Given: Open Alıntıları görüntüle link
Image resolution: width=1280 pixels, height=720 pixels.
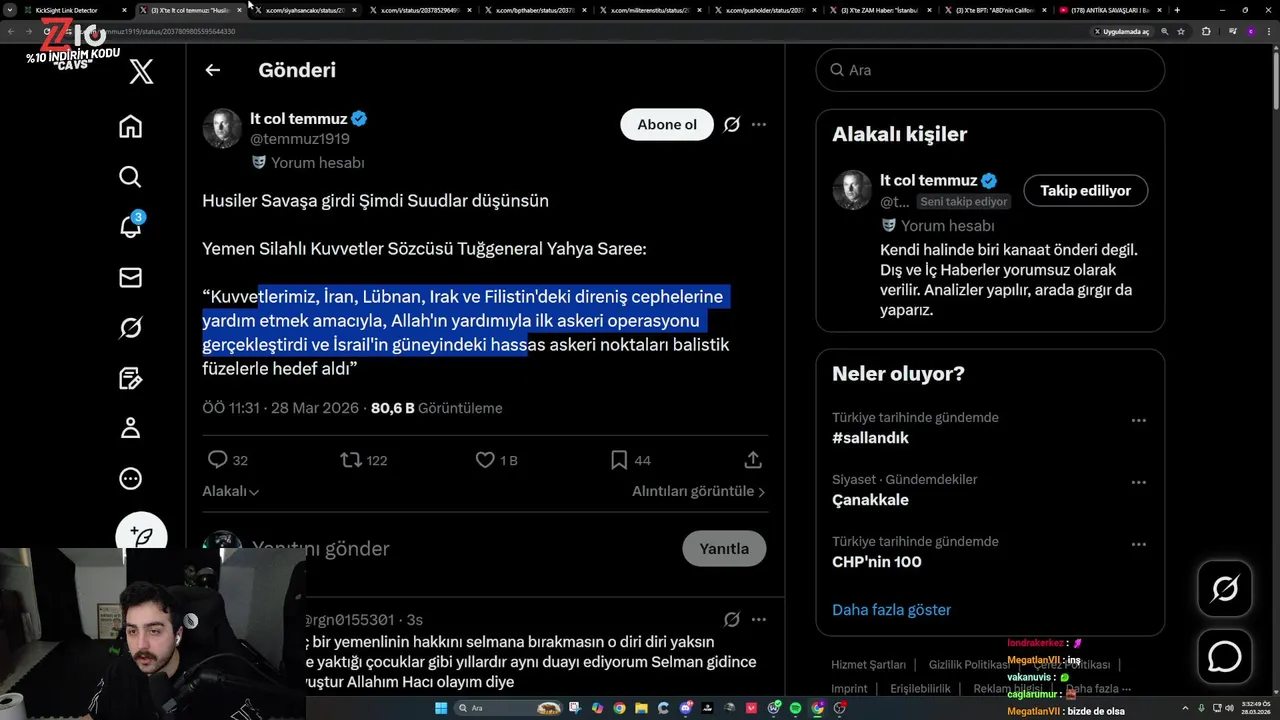Looking at the screenshot, I should pyautogui.click(x=699, y=491).
